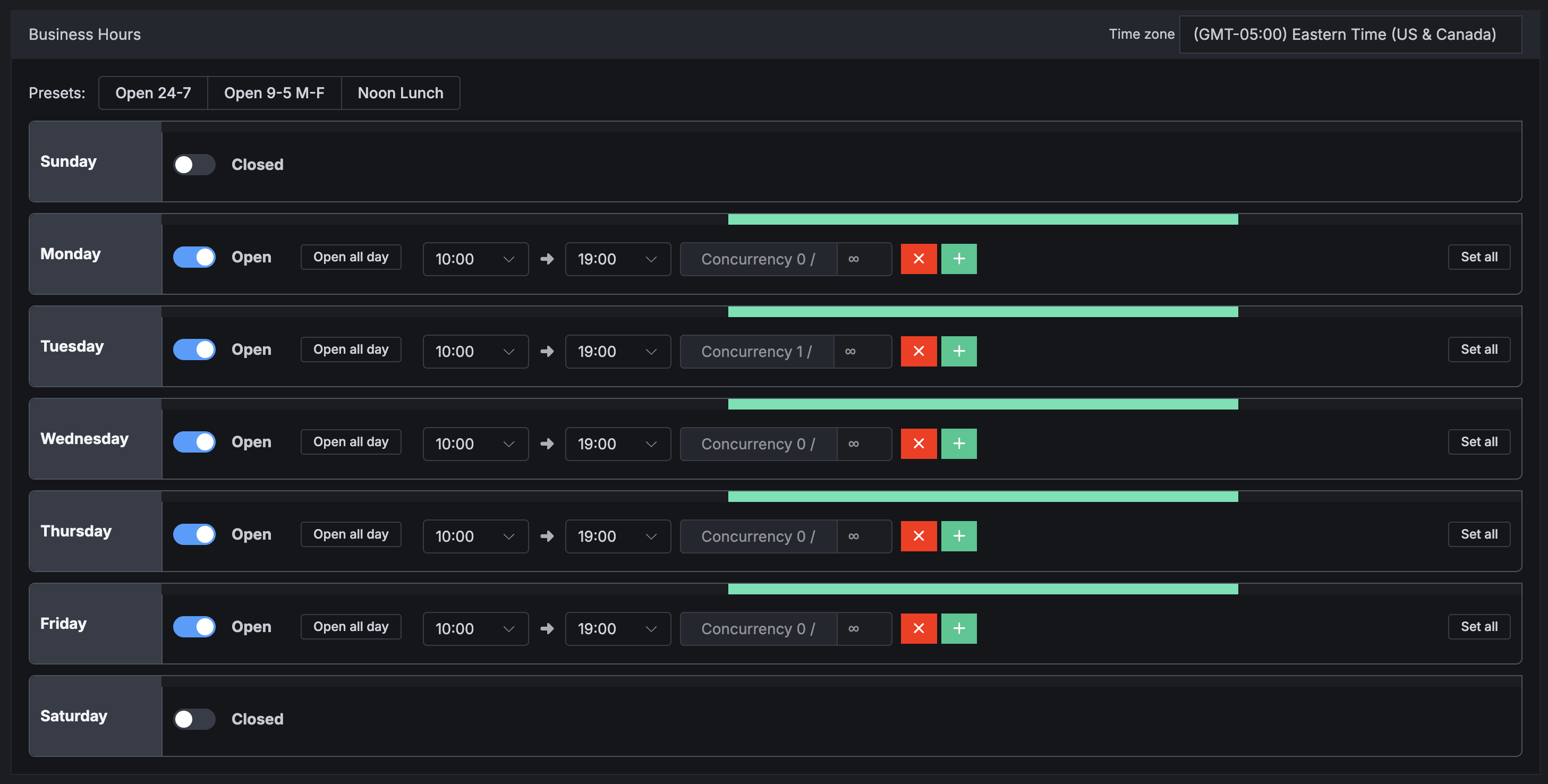Click Monday green hours timeline bar
1548x784 pixels.
(983, 219)
